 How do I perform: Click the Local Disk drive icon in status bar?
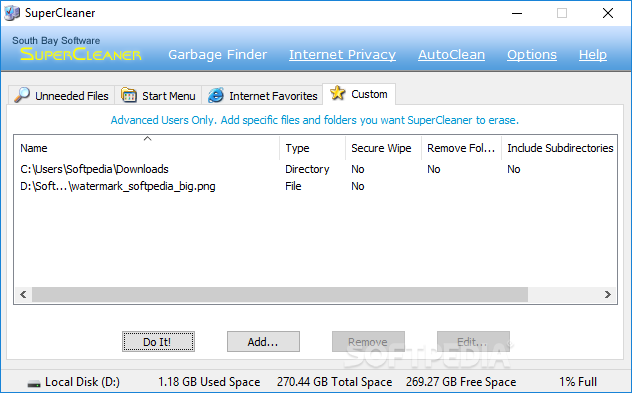pyautogui.click(x=34, y=383)
